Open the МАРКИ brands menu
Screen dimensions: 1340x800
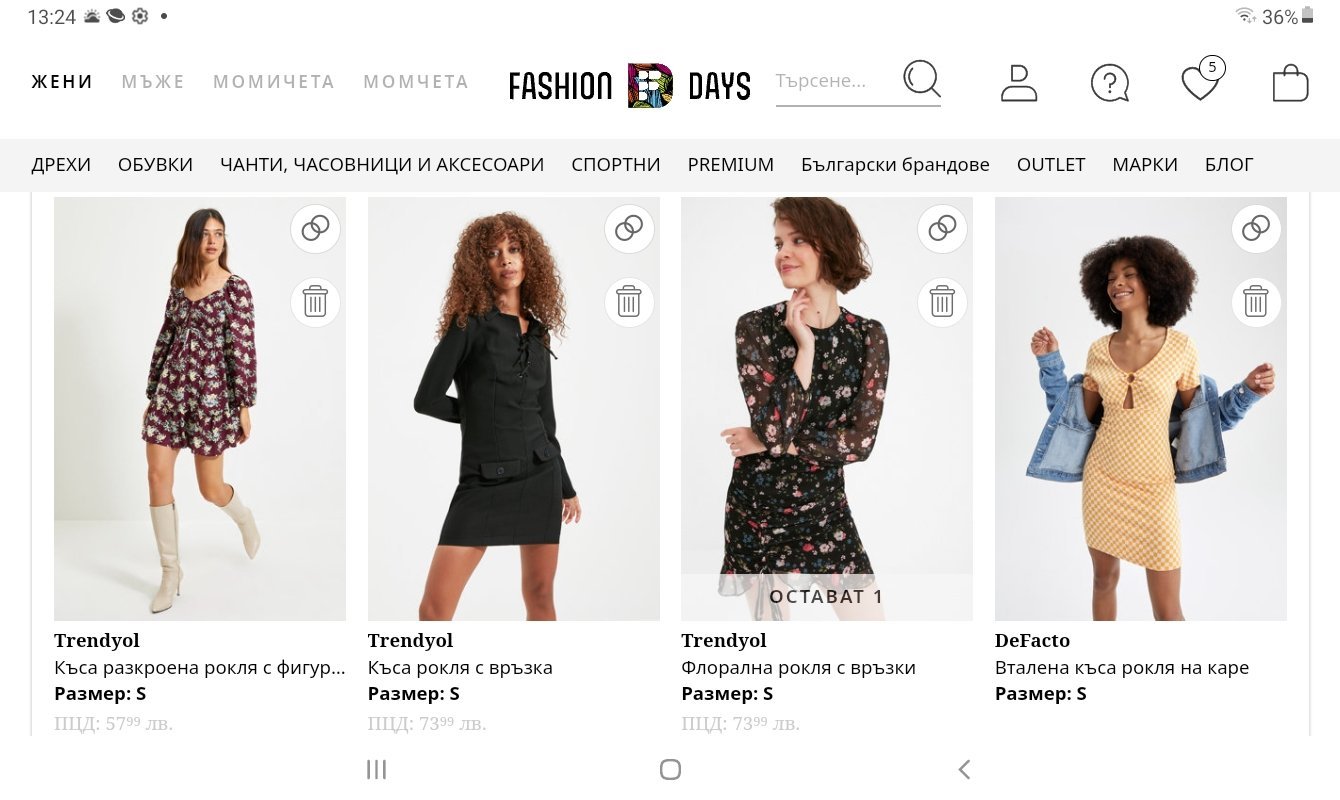[x=1144, y=165]
